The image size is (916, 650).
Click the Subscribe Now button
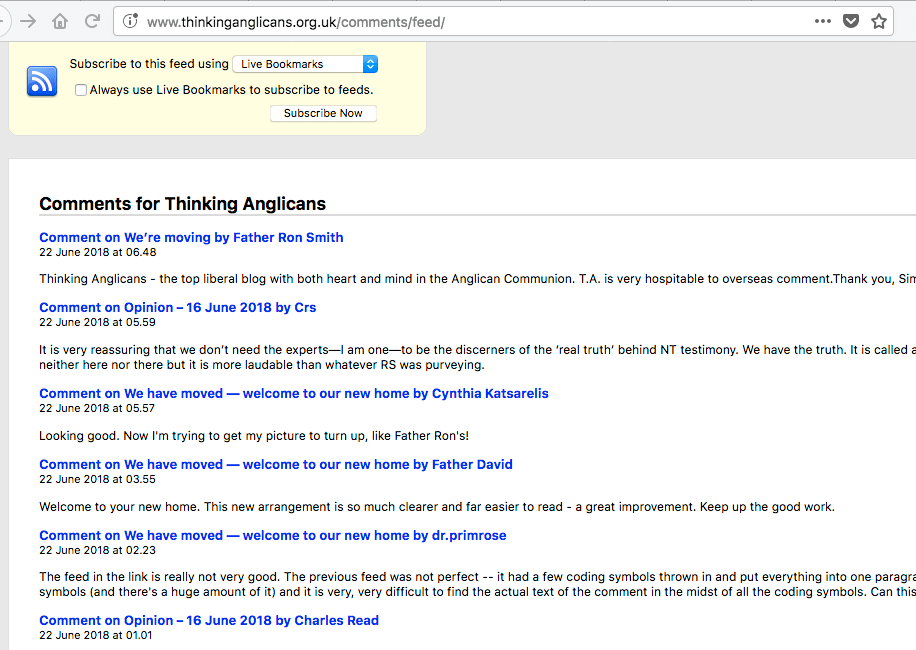pyautogui.click(x=323, y=113)
